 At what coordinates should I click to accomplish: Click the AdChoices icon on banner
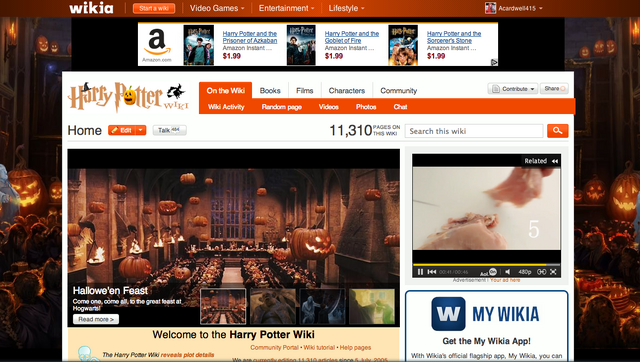tap(494, 62)
